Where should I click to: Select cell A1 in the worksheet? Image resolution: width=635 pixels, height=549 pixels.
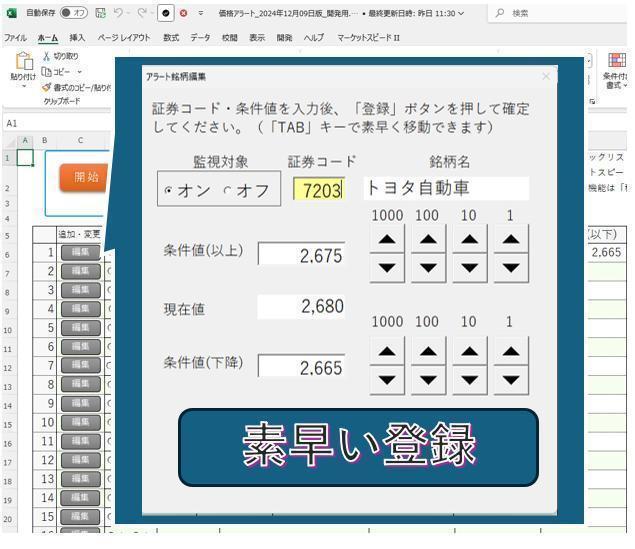[25, 158]
